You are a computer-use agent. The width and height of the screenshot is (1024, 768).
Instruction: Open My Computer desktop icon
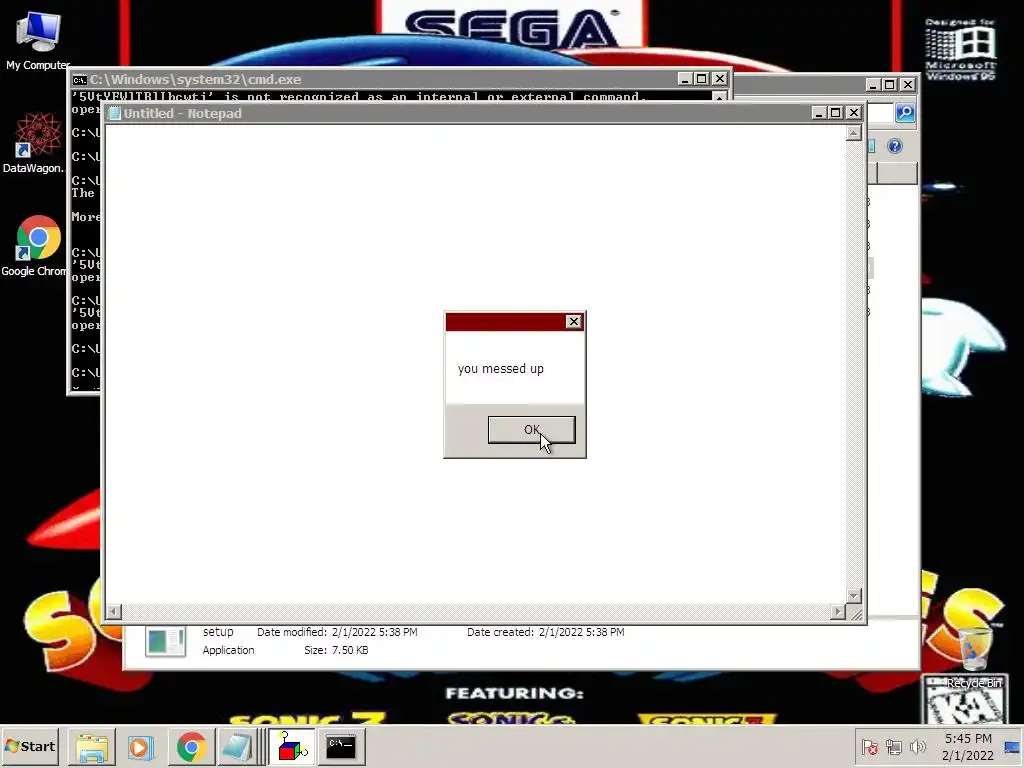click(x=37, y=40)
